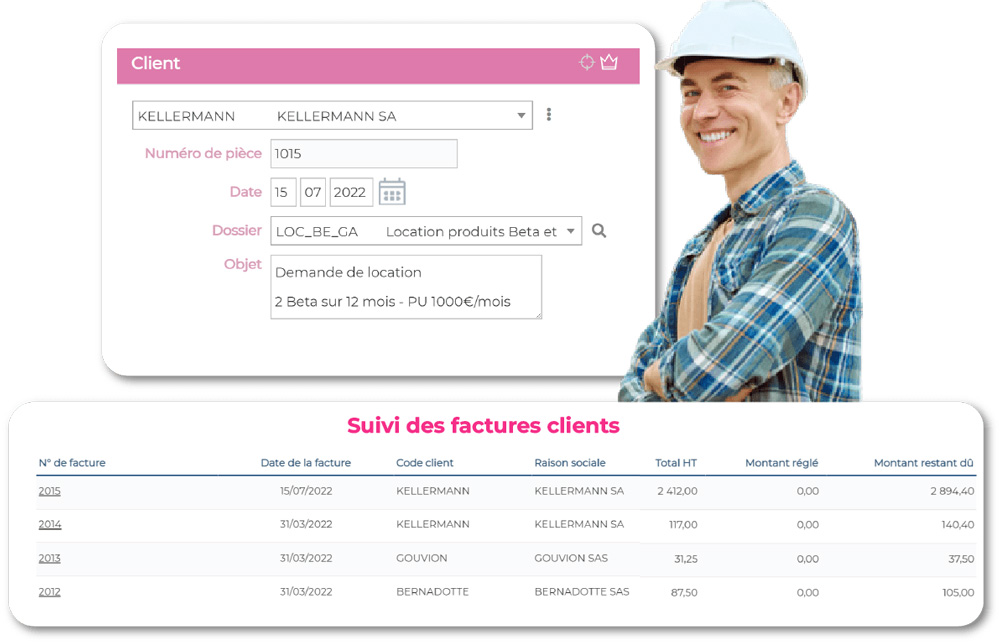
Task: Click the total HT value 2 412,00
Action: pos(677,491)
